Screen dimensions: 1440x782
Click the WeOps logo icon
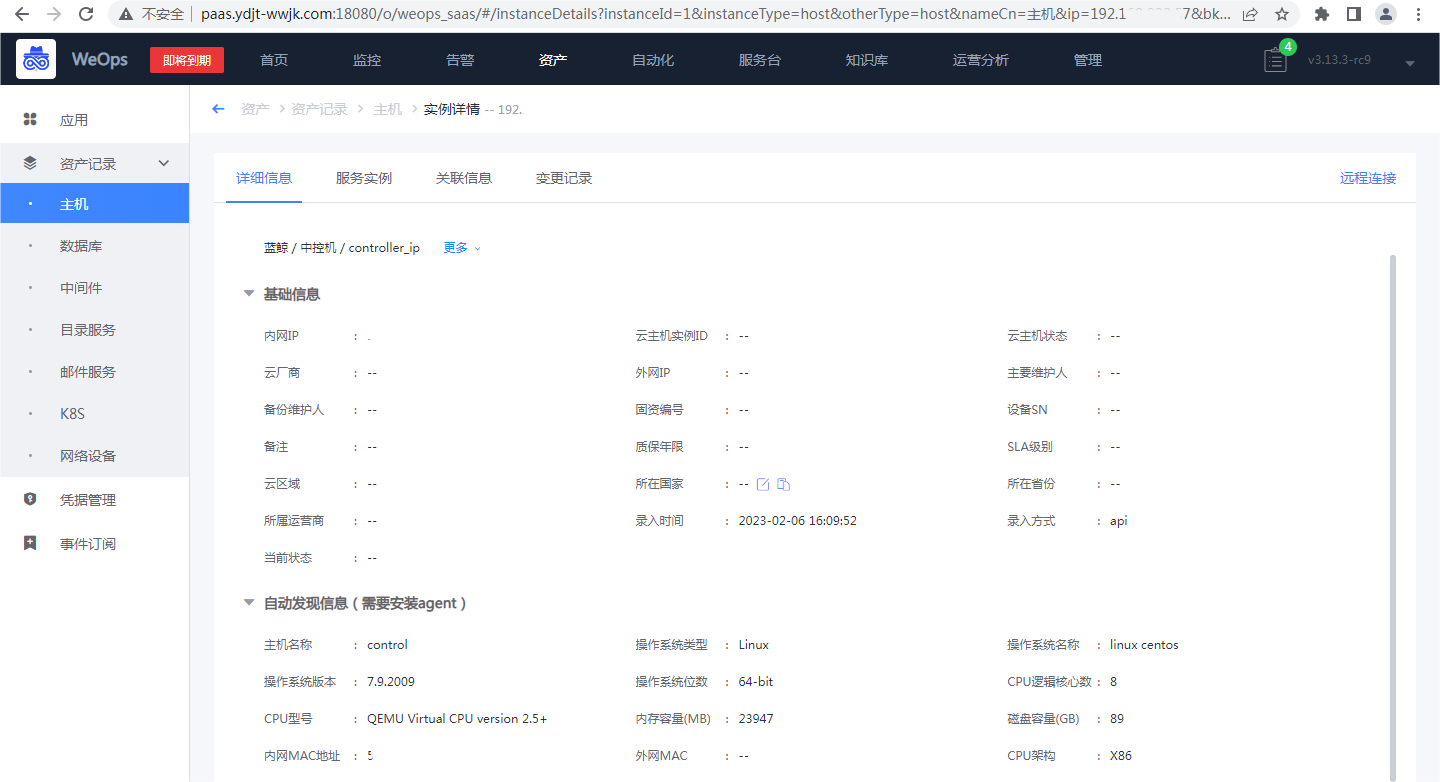click(x=36, y=60)
